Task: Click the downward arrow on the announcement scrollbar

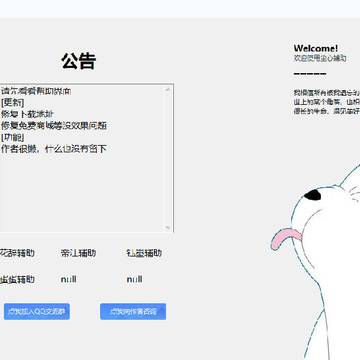Action: click(x=168, y=228)
